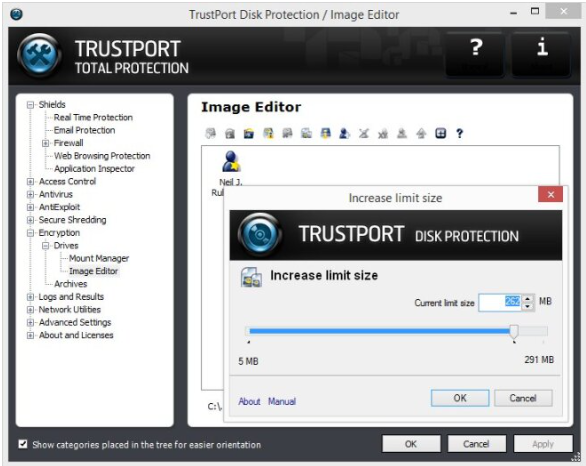Click the gray up-arrow toolbar icon
This screenshot has width=586, height=466.
click(421, 133)
